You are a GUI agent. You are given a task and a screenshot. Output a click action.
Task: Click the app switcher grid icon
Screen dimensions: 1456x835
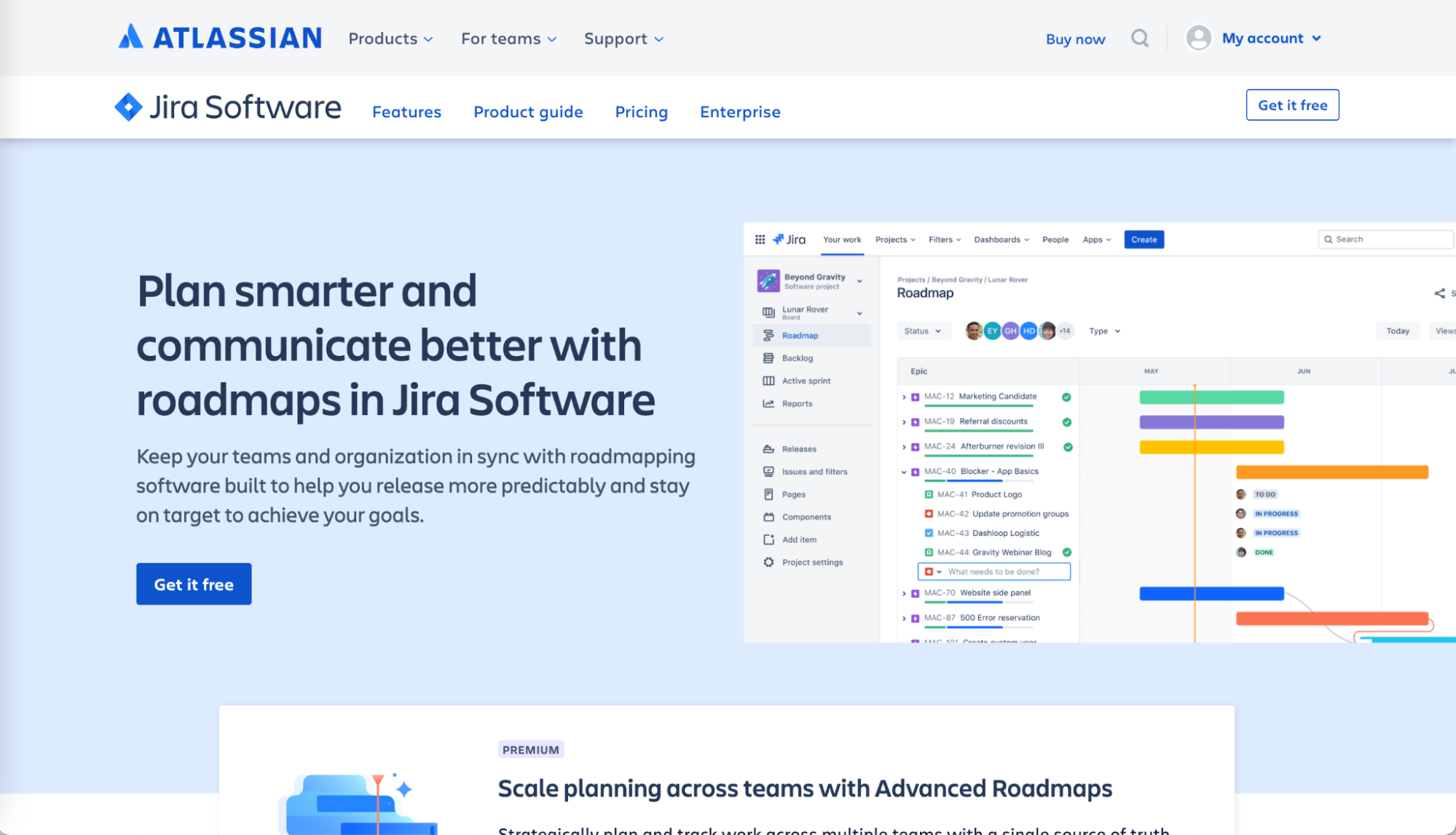tap(760, 239)
